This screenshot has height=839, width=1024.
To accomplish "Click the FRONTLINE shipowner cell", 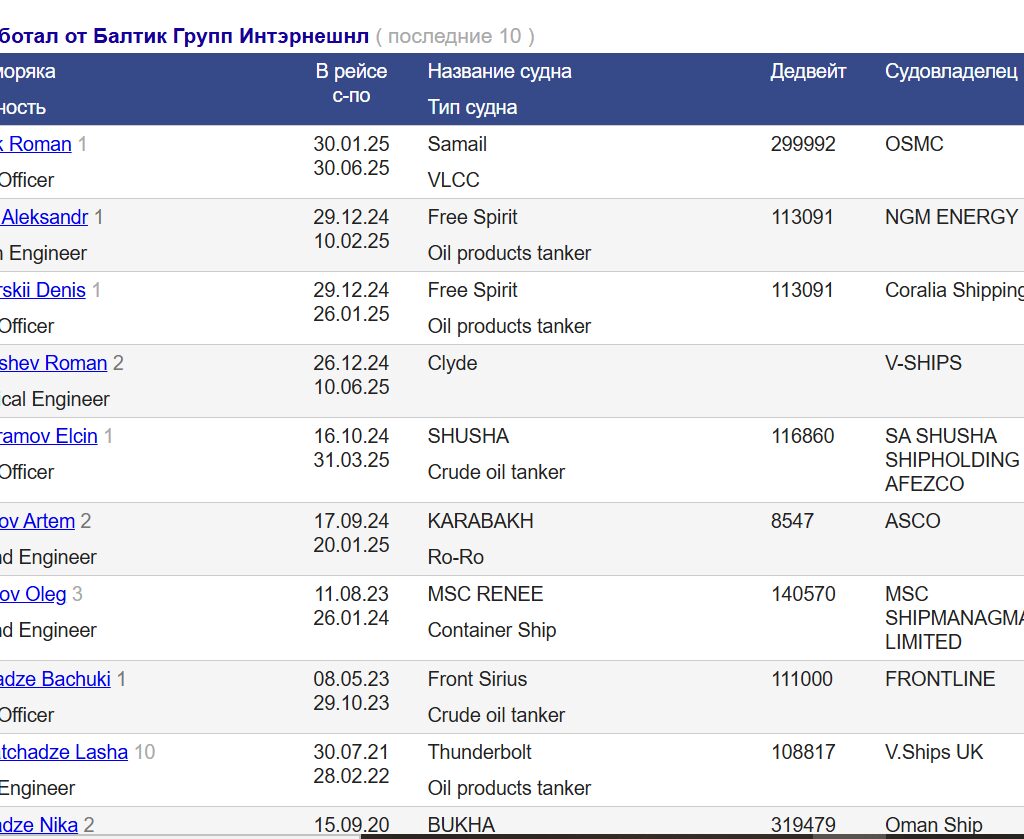I will pyautogui.click(x=939, y=679).
